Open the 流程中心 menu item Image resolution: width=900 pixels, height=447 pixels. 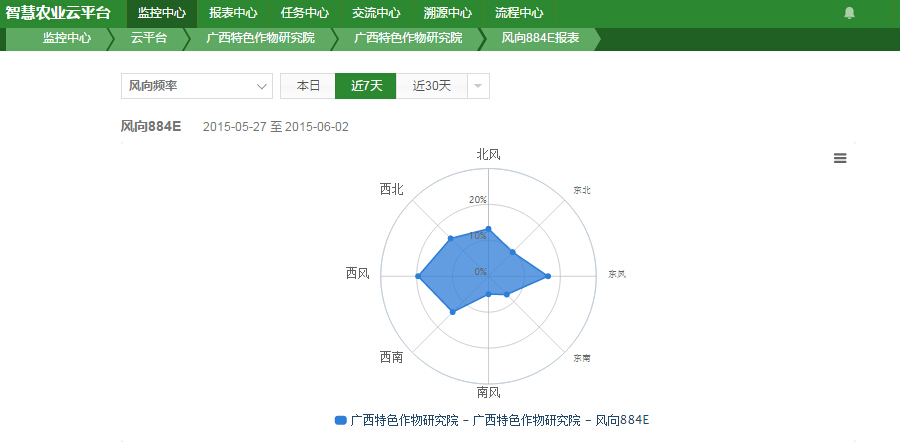coord(519,13)
